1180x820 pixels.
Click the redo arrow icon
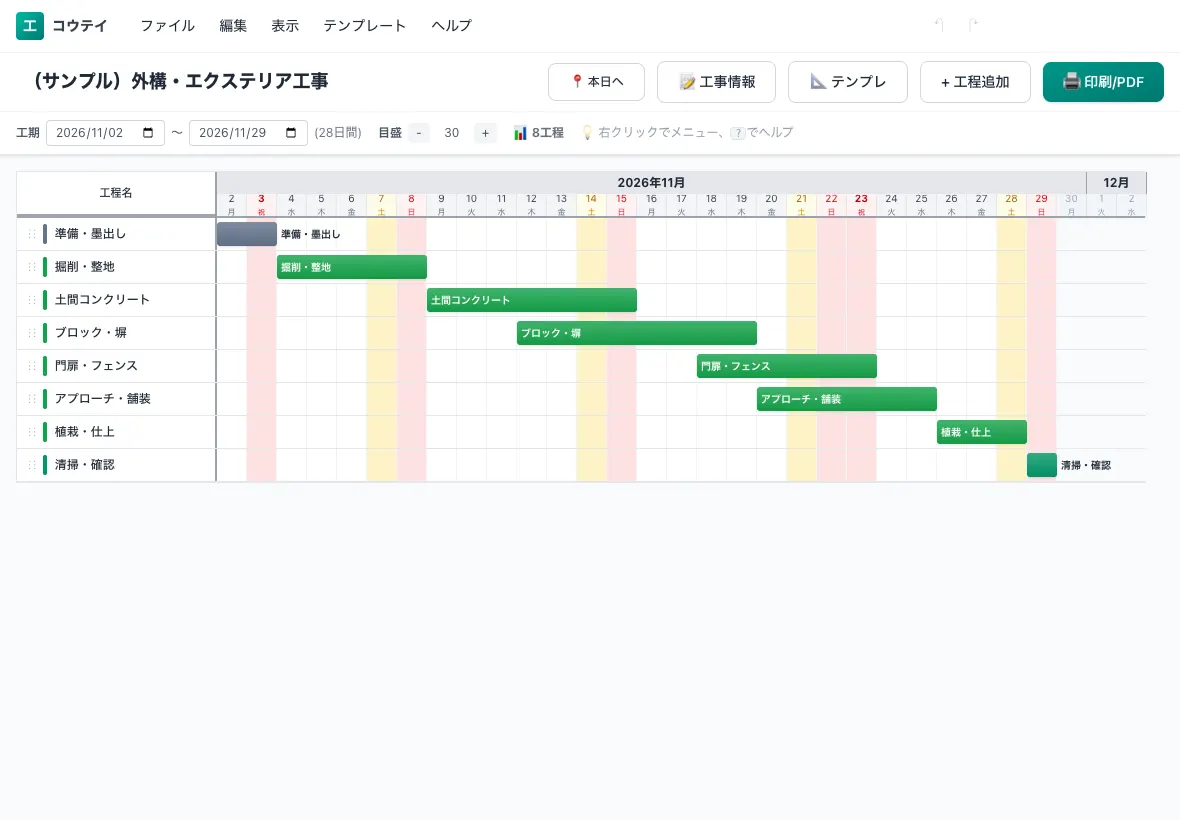(973, 25)
